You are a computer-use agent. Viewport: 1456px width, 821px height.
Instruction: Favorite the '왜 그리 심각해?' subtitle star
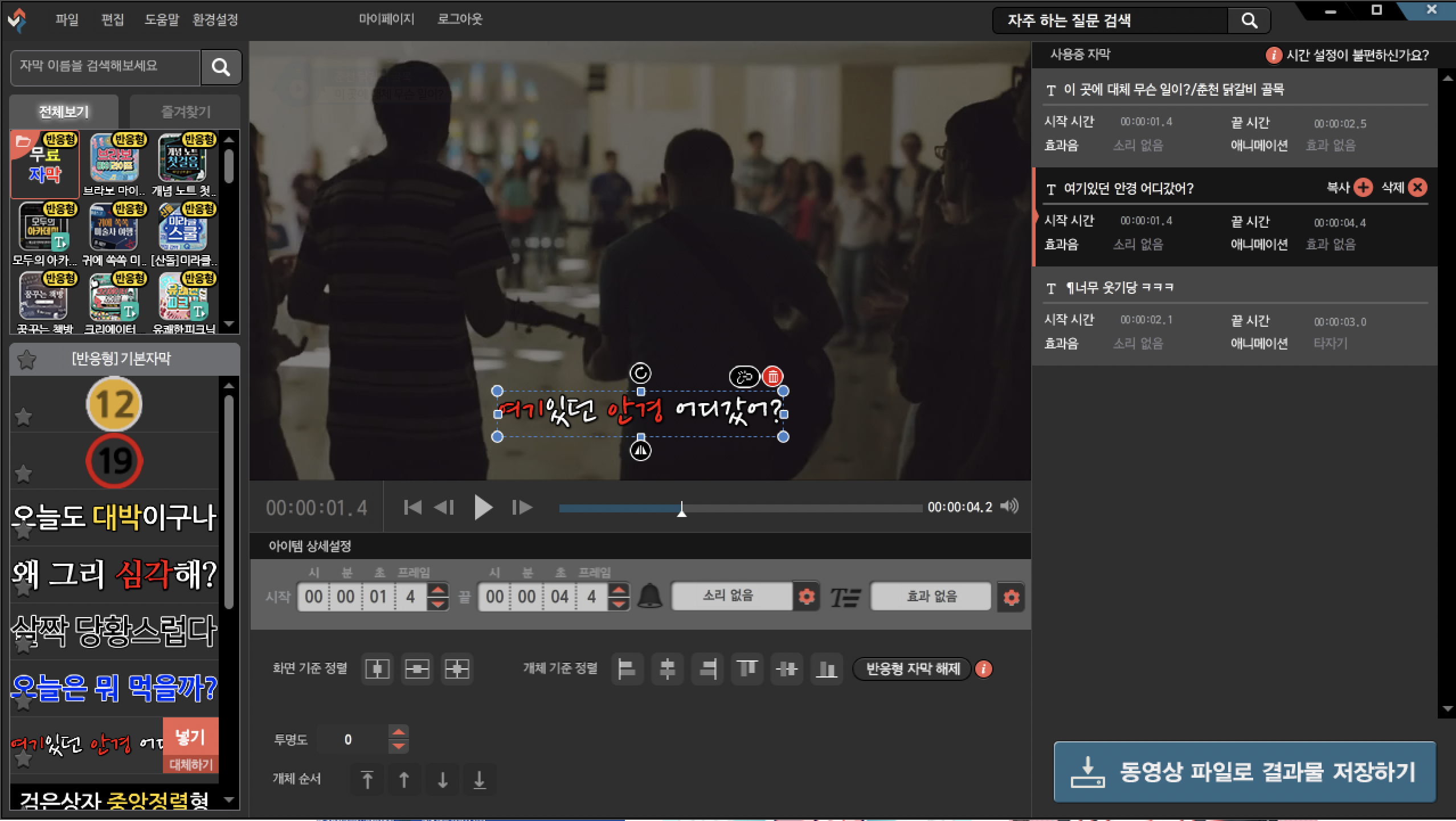[x=23, y=588]
